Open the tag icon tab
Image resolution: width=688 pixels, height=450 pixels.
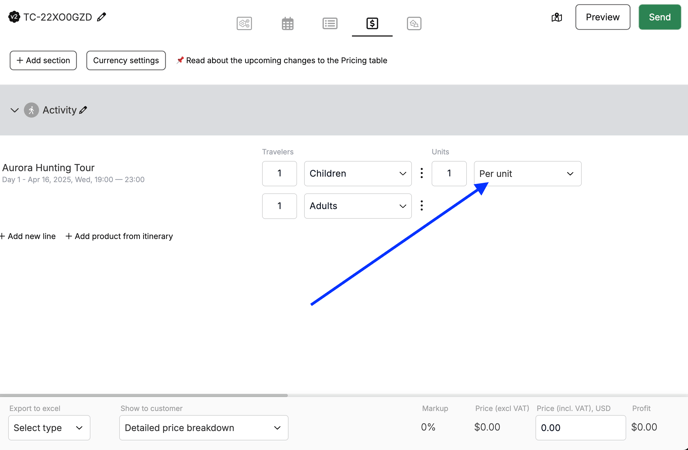[x=414, y=23]
